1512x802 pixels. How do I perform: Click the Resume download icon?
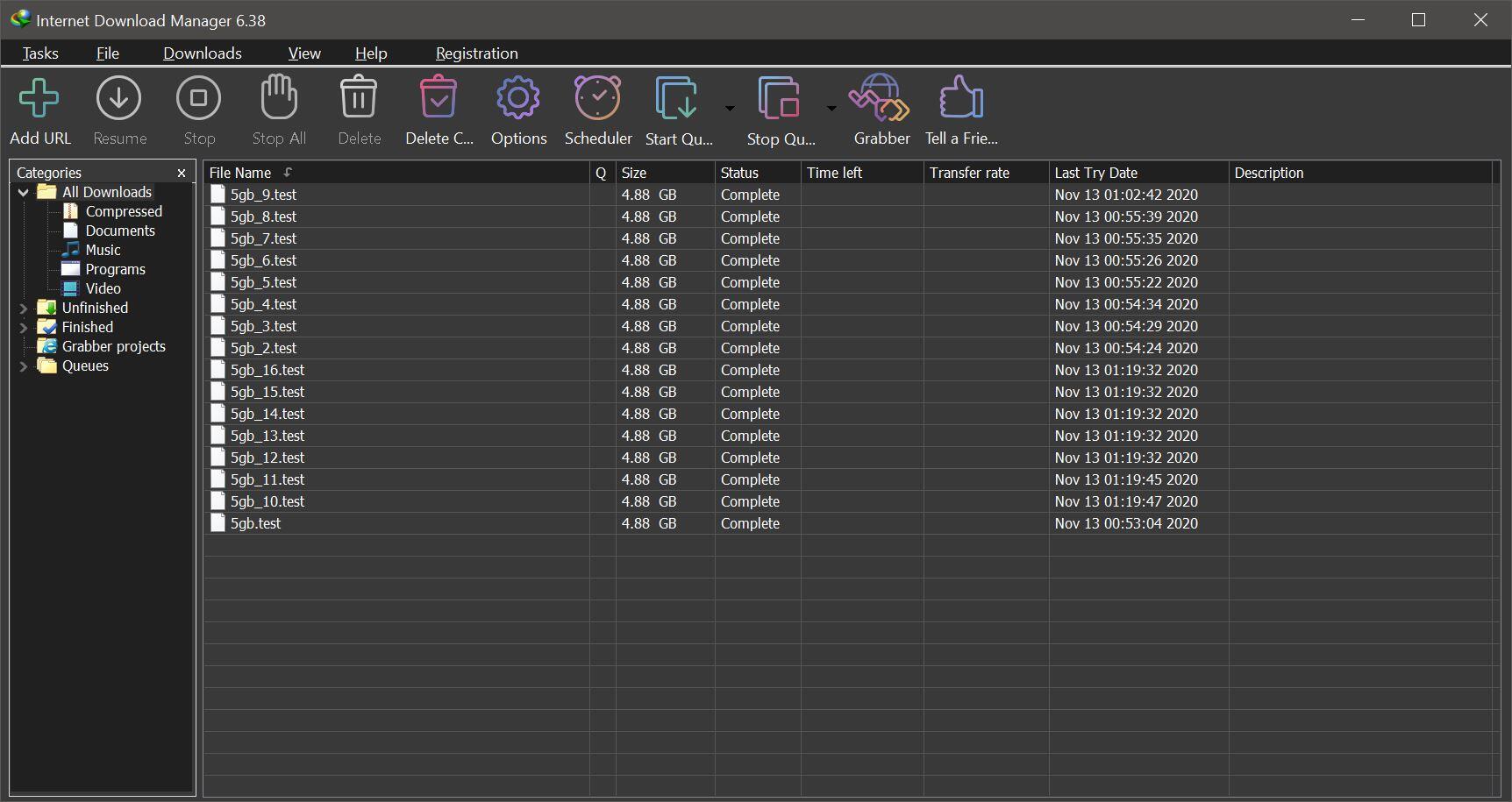pyautogui.click(x=119, y=97)
